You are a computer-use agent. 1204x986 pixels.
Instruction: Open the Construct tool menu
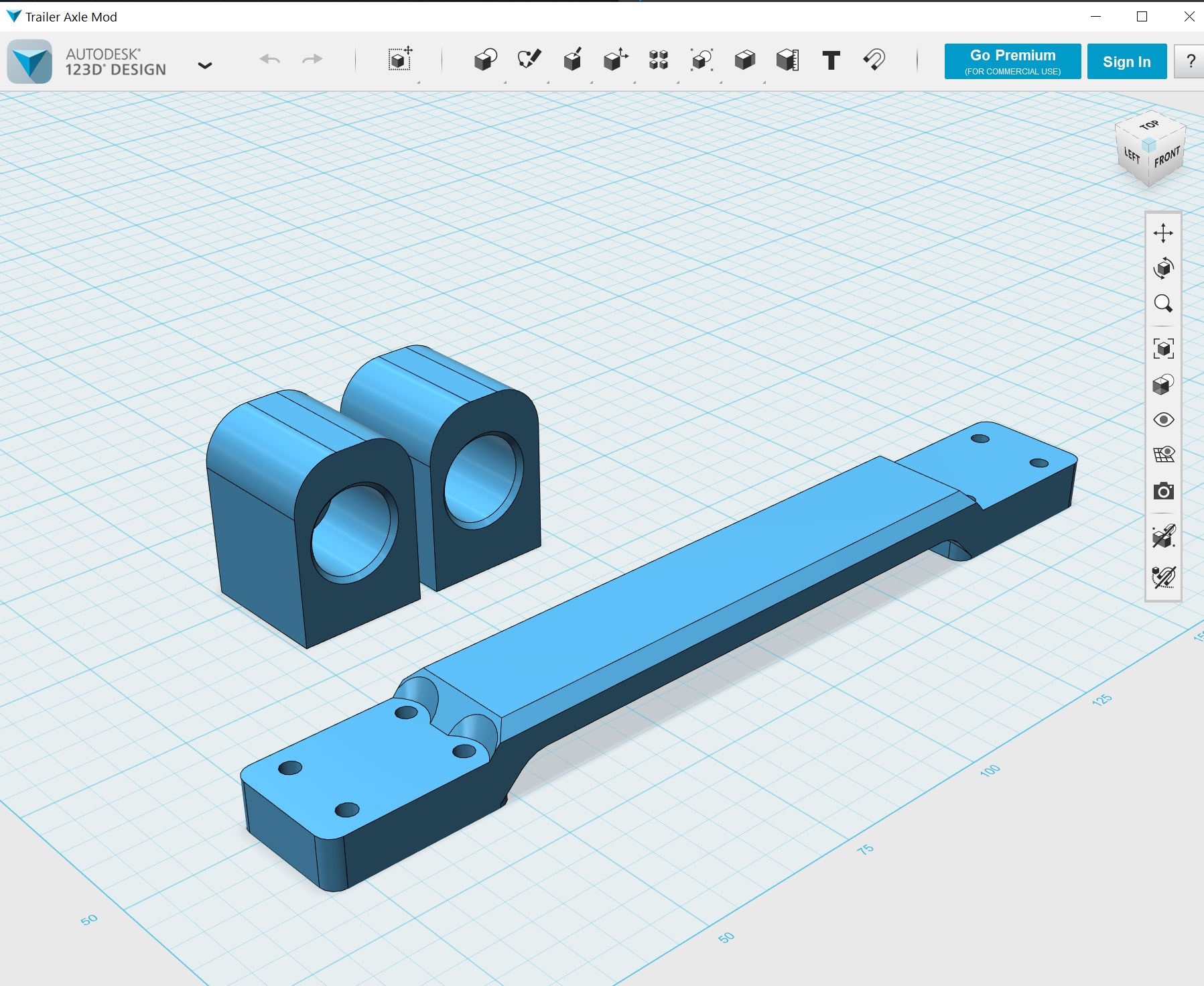point(572,60)
